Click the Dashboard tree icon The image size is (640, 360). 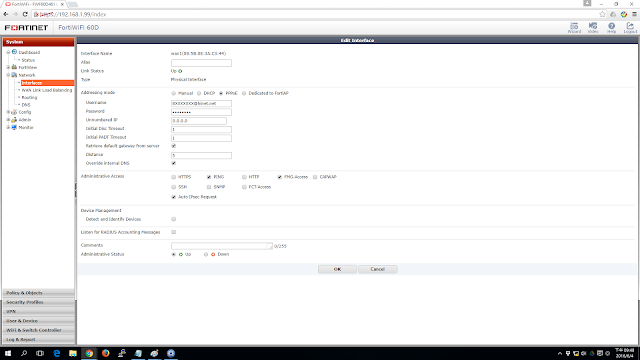(14, 52)
